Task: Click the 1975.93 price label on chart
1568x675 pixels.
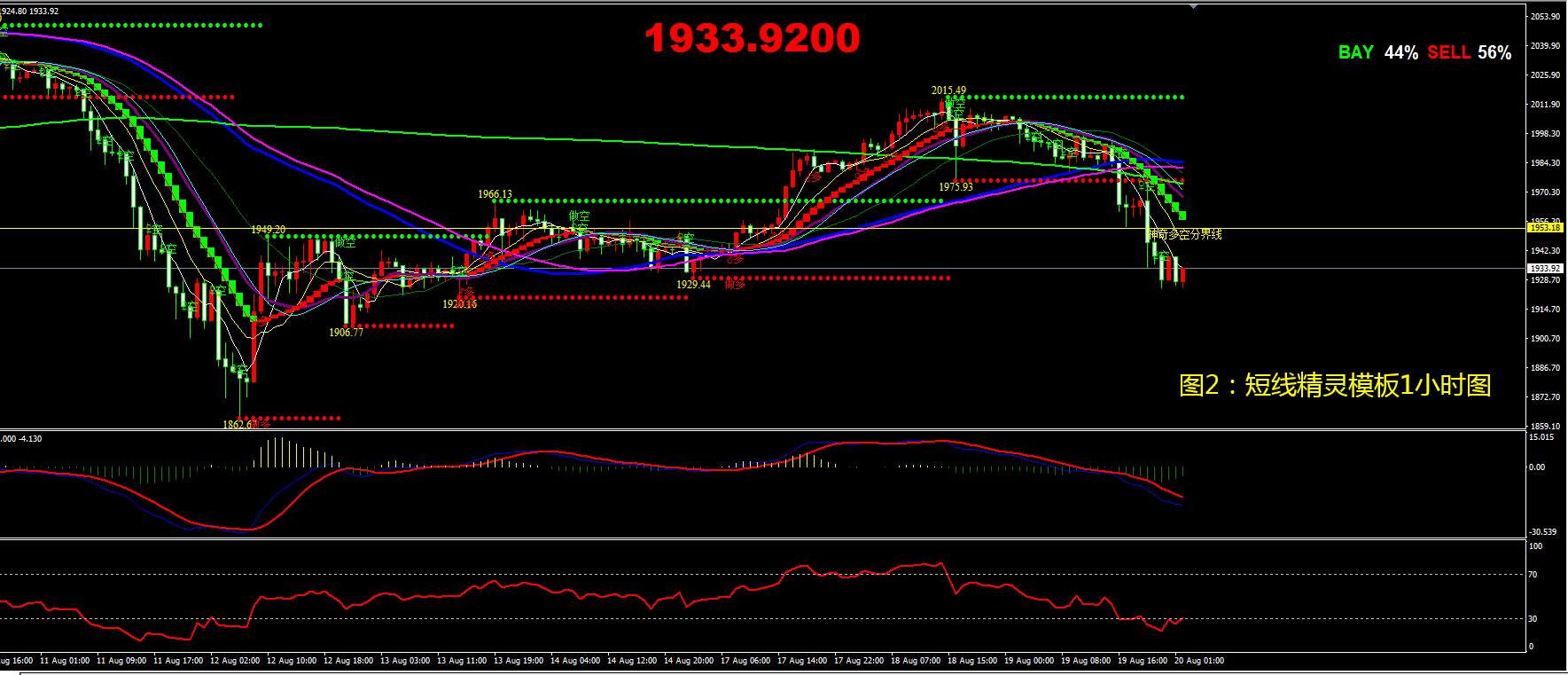Action: click(x=956, y=186)
